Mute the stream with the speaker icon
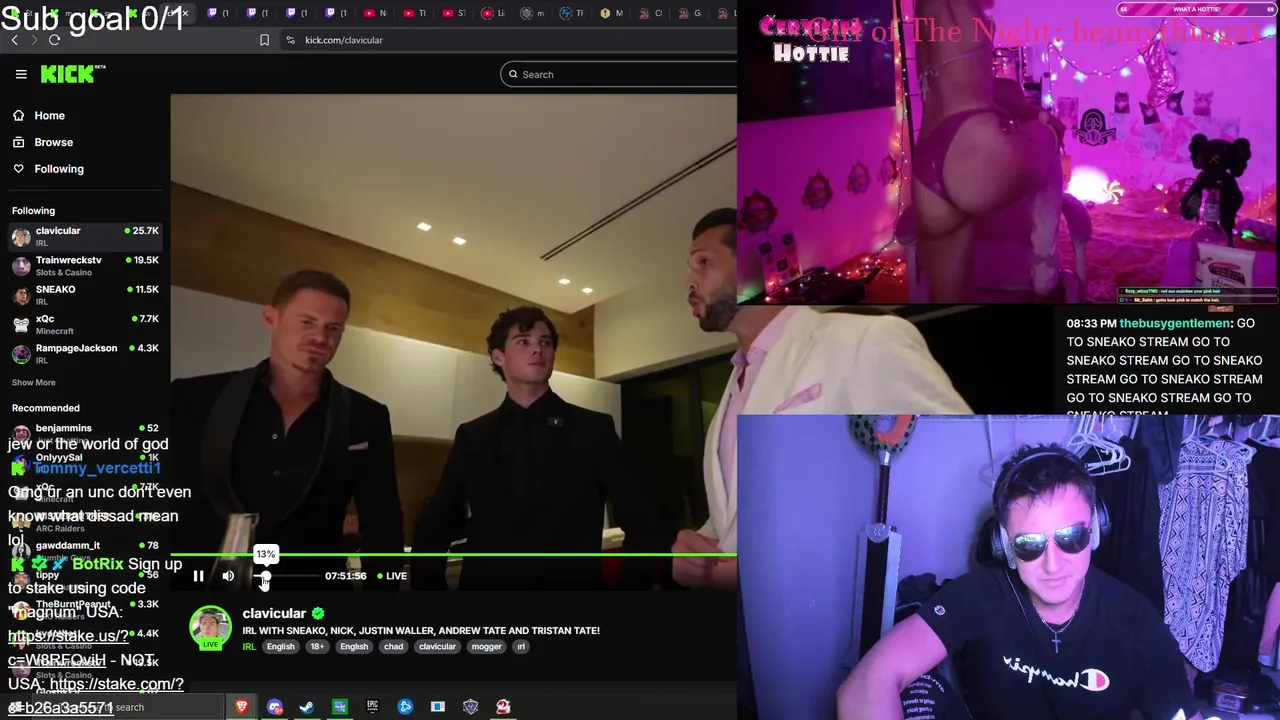Screen dimensions: 1280x720 228,576
